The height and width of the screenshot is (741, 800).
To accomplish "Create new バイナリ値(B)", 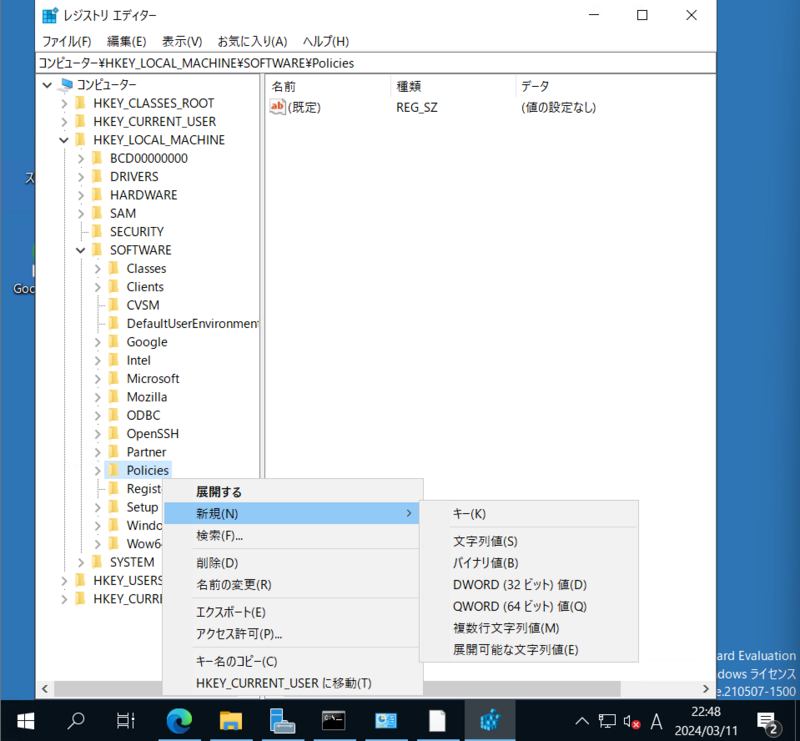I will pos(529,563).
